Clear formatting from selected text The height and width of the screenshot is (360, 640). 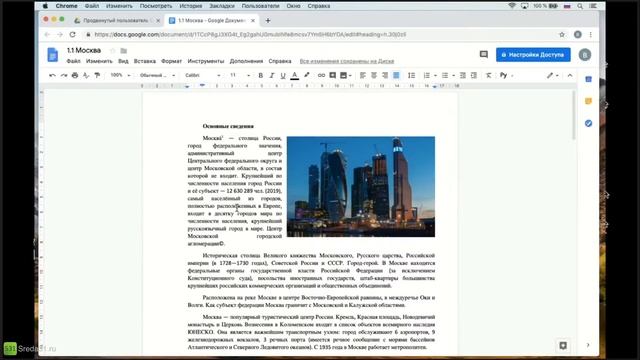[488, 76]
